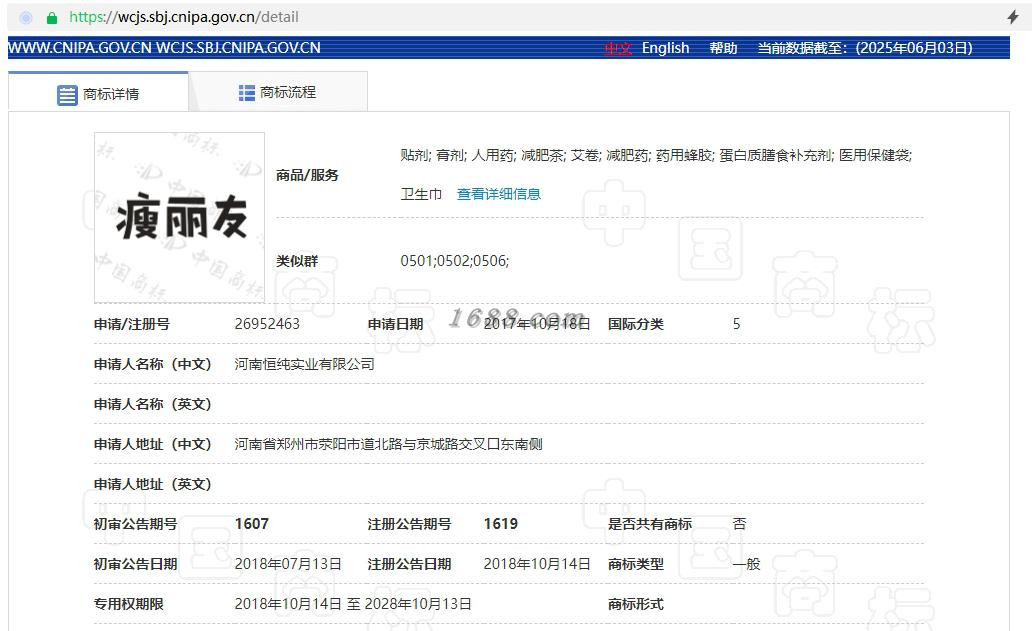
Task: Open 查看详细信息 link
Action: pyautogui.click(x=498, y=194)
